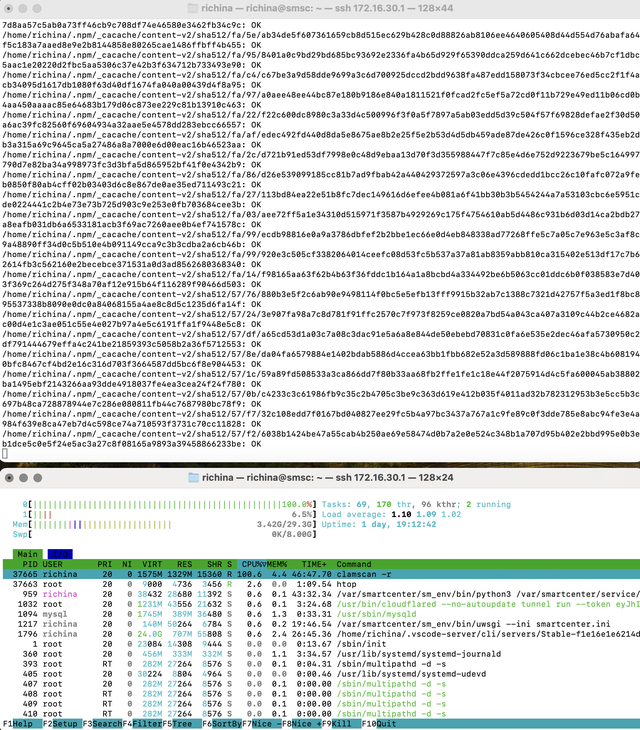Click the Tasks count line in htop
The height and width of the screenshot is (730, 640).
point(416,505)
